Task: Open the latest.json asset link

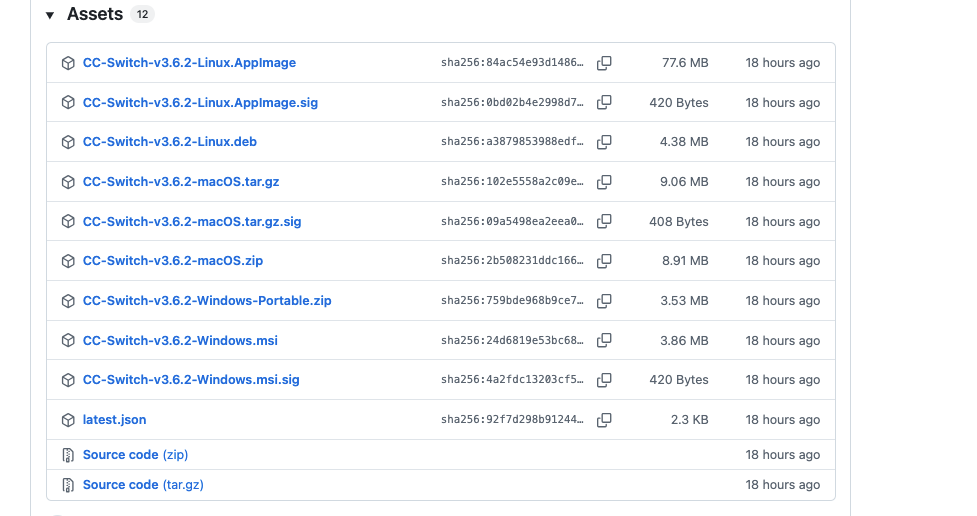Action: pyautogui.click(x=114, y=420)
